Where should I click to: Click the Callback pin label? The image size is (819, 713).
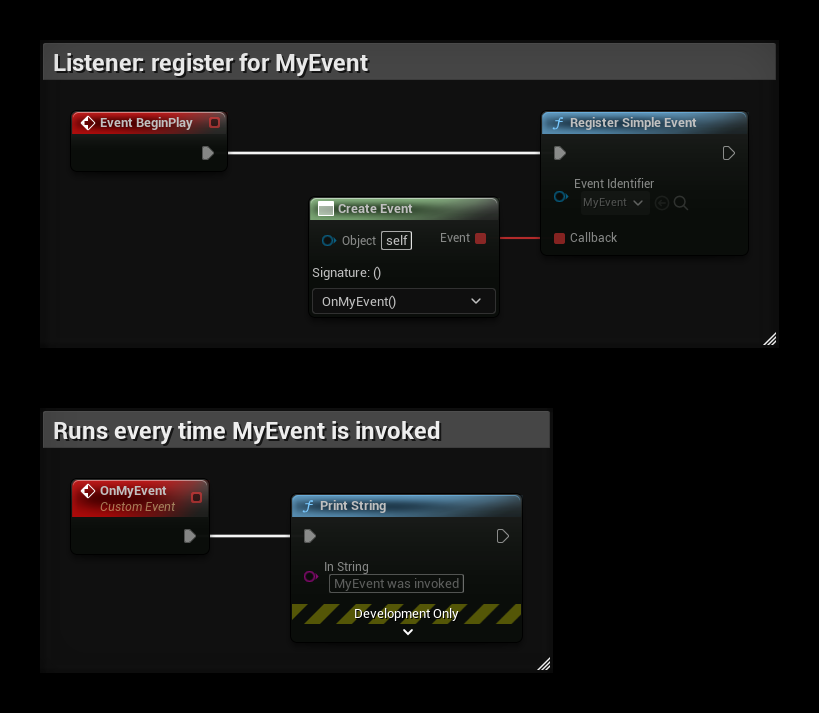point(593,238)
